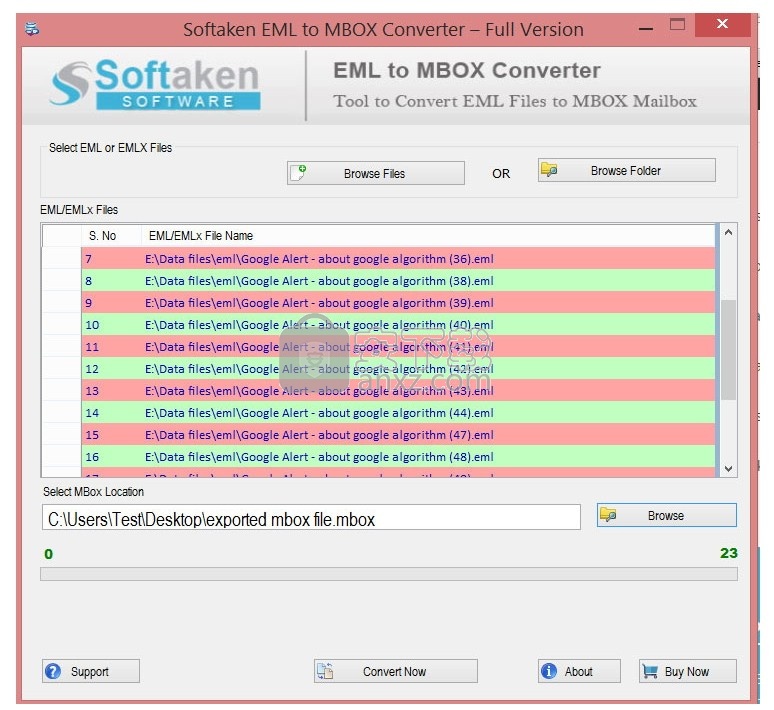Click the Buy Now button
The width and height of the screenshot is (774, 710).
[688, 671]
